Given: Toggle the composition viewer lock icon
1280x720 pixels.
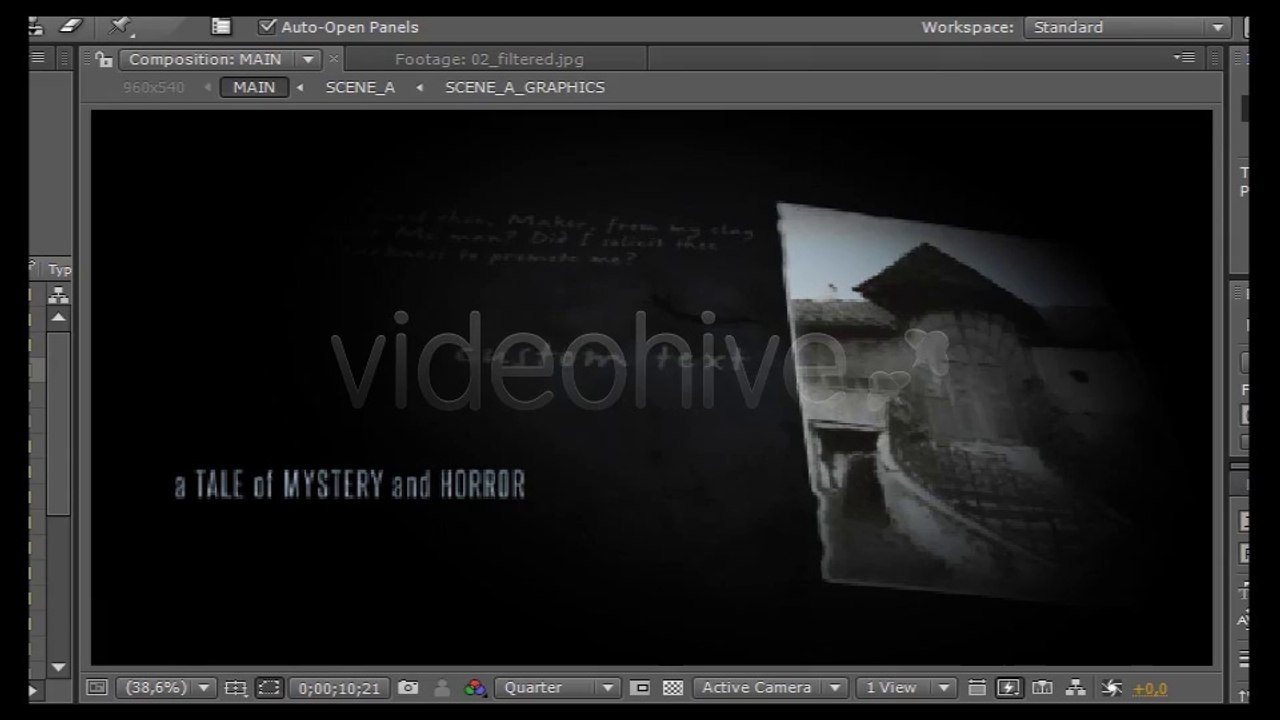Looking at the screenshot, I should click(x=103, y=60).
